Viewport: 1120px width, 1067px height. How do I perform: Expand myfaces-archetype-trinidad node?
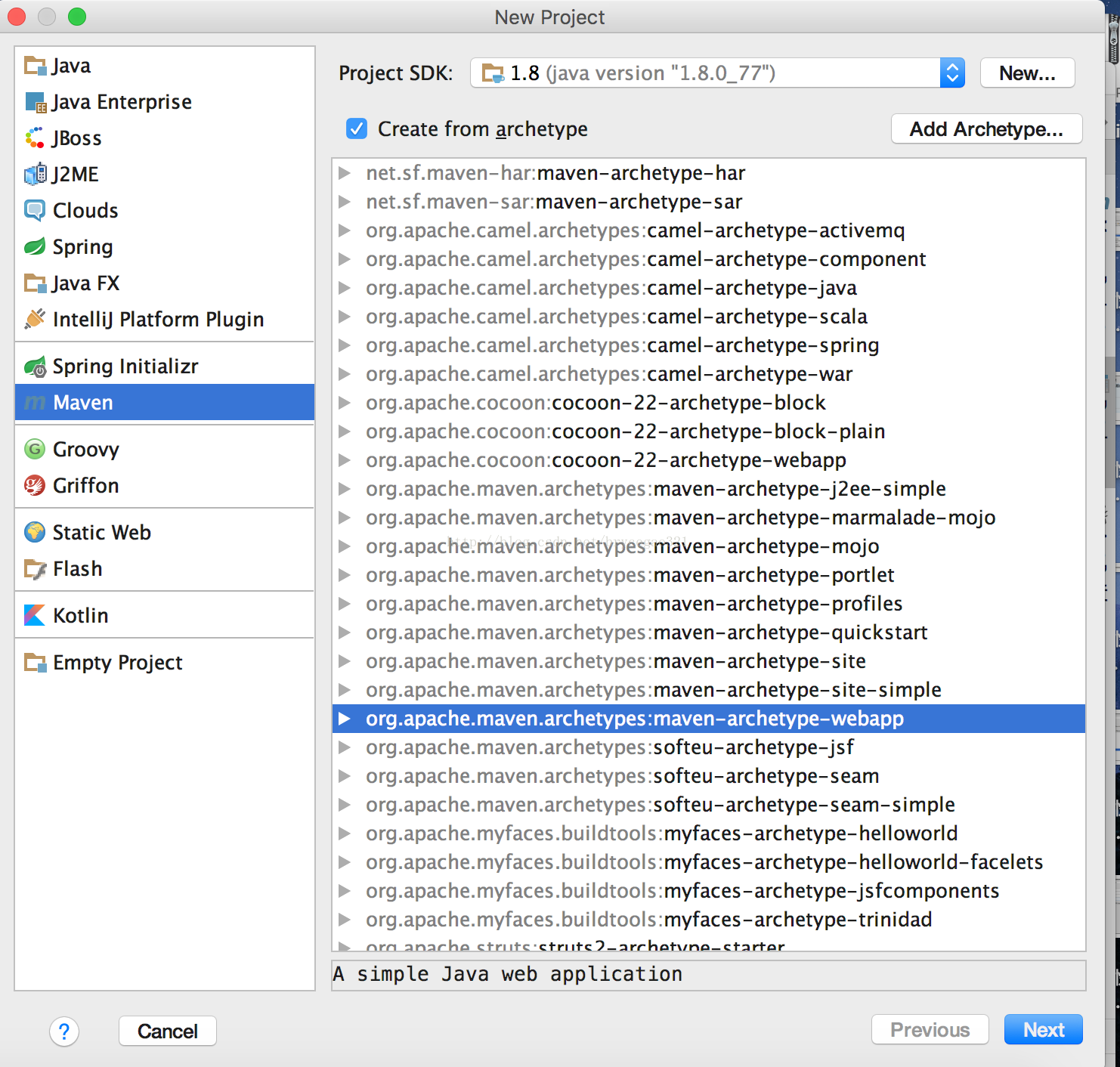pos(345,920)
